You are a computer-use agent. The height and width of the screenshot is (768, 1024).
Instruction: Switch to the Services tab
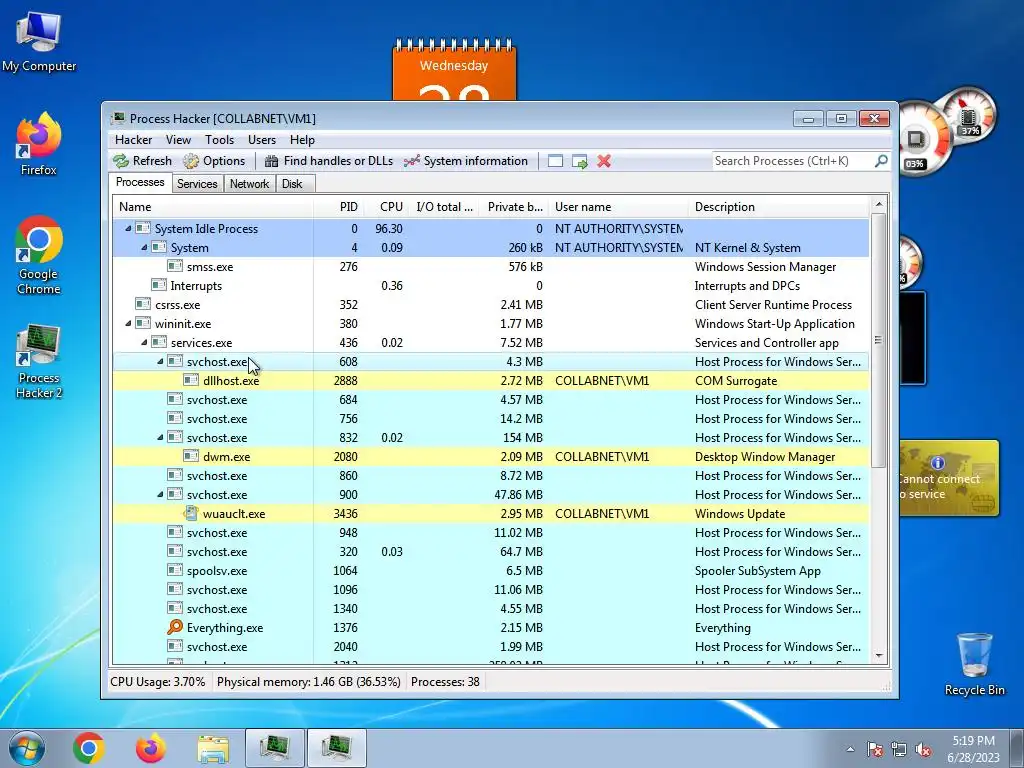click(197, 184)
